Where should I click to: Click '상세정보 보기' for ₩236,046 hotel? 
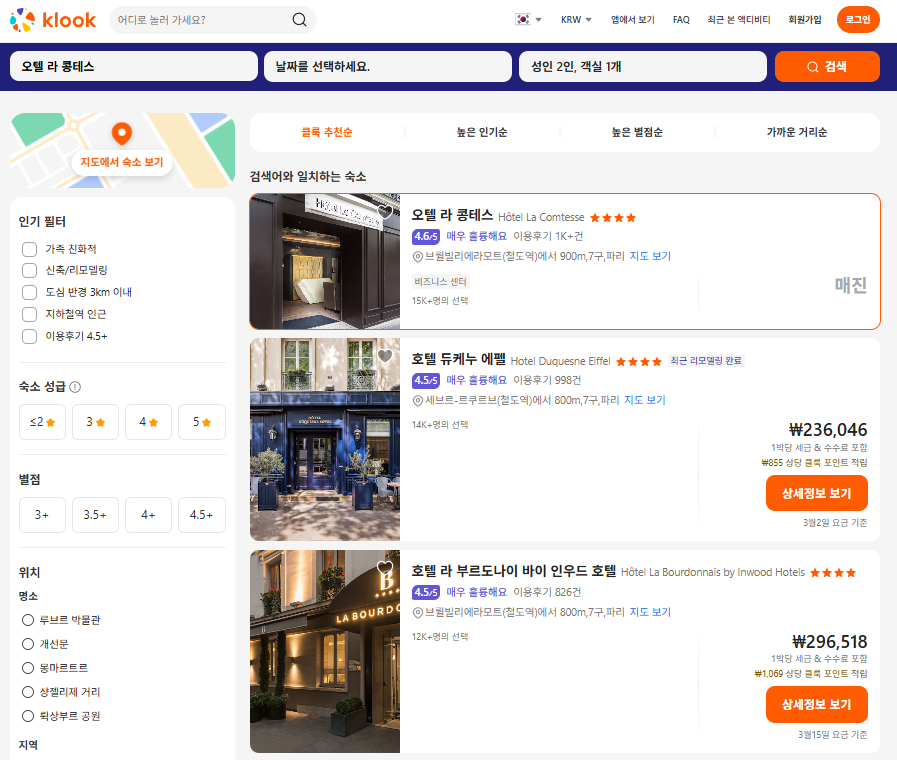[x=816, y=494]
